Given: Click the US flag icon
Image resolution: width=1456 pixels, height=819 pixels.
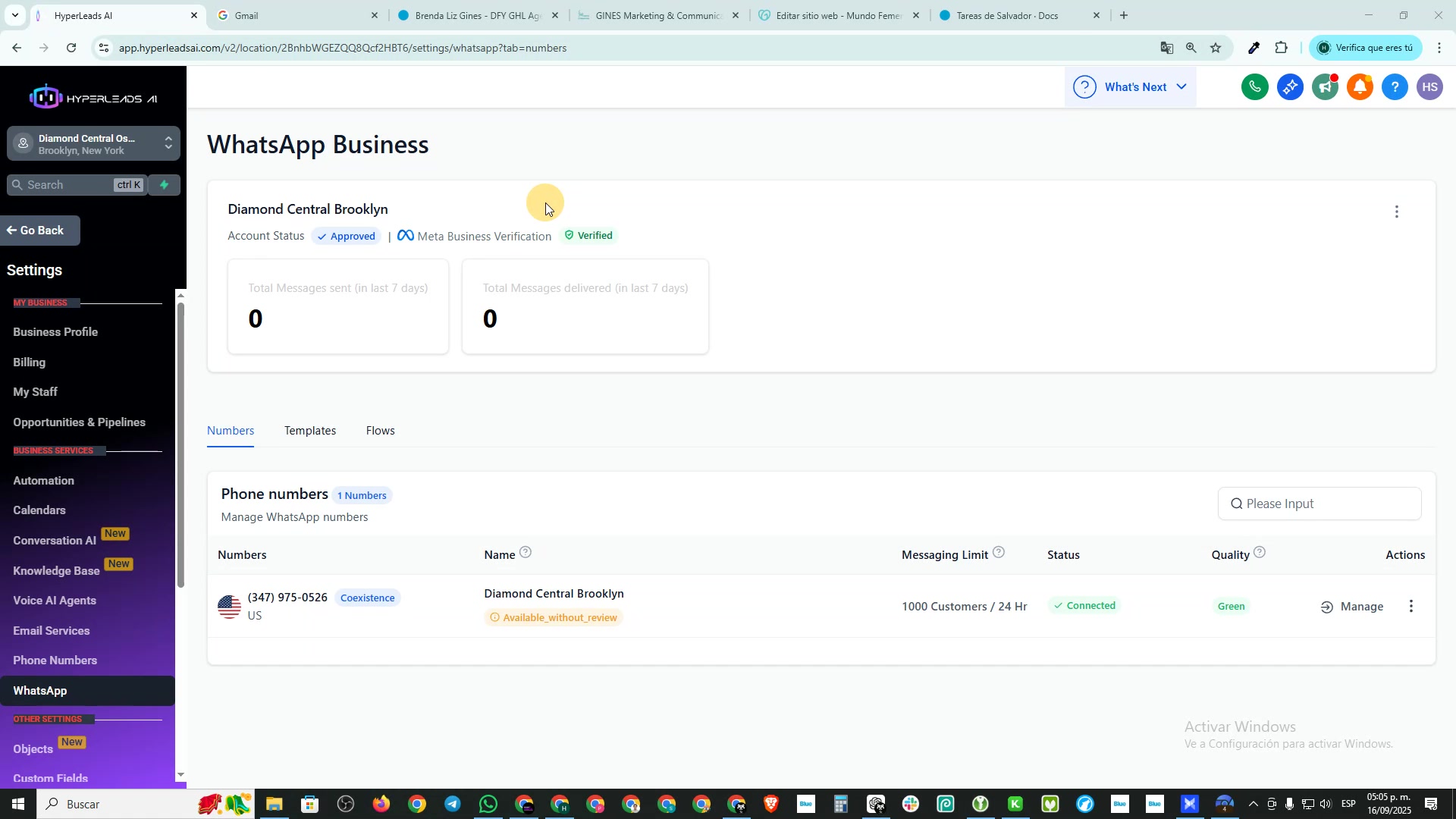Looking at the screenshot, I should click(x=229, y=607).
